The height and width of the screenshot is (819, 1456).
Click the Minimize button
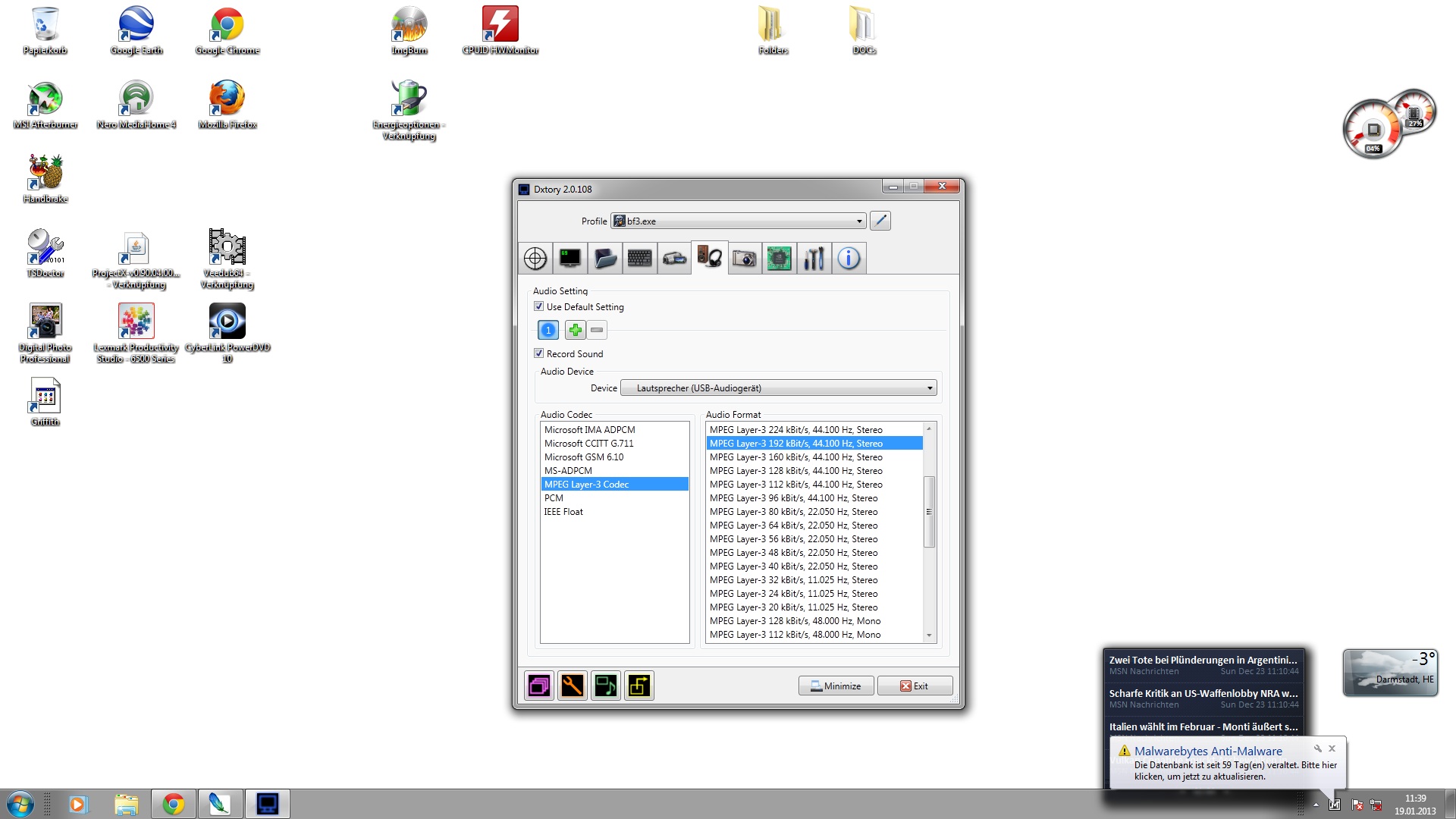tap(836, 686)
